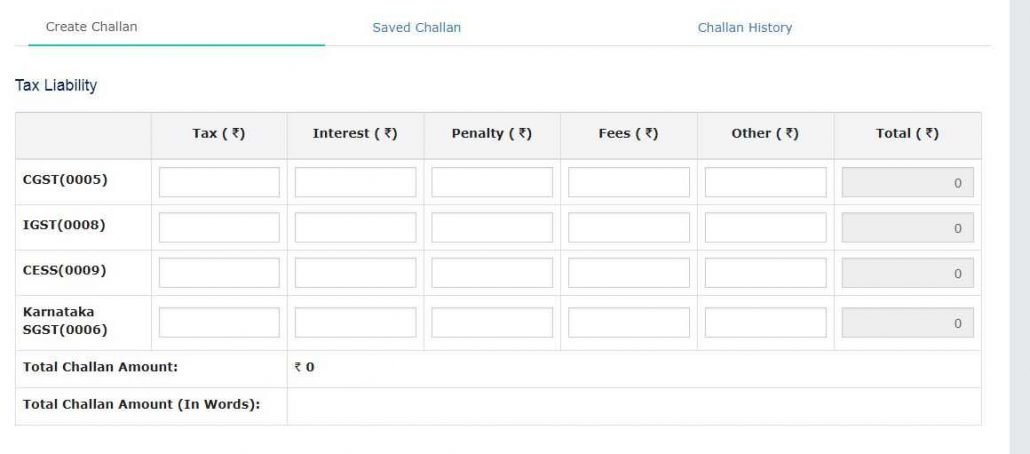
Task: Focus the Karnataka SGST Fees field
Action: tap(629, 322)
